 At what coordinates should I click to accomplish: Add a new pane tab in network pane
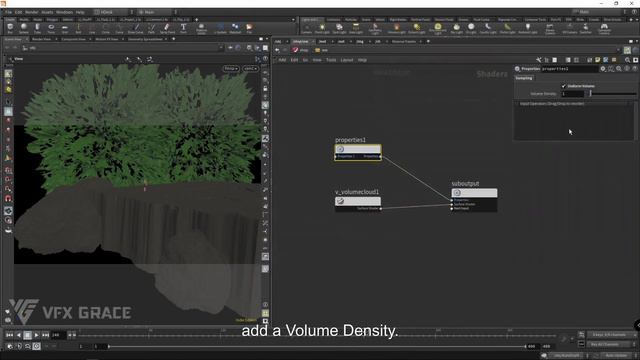(x=428, y=41)
